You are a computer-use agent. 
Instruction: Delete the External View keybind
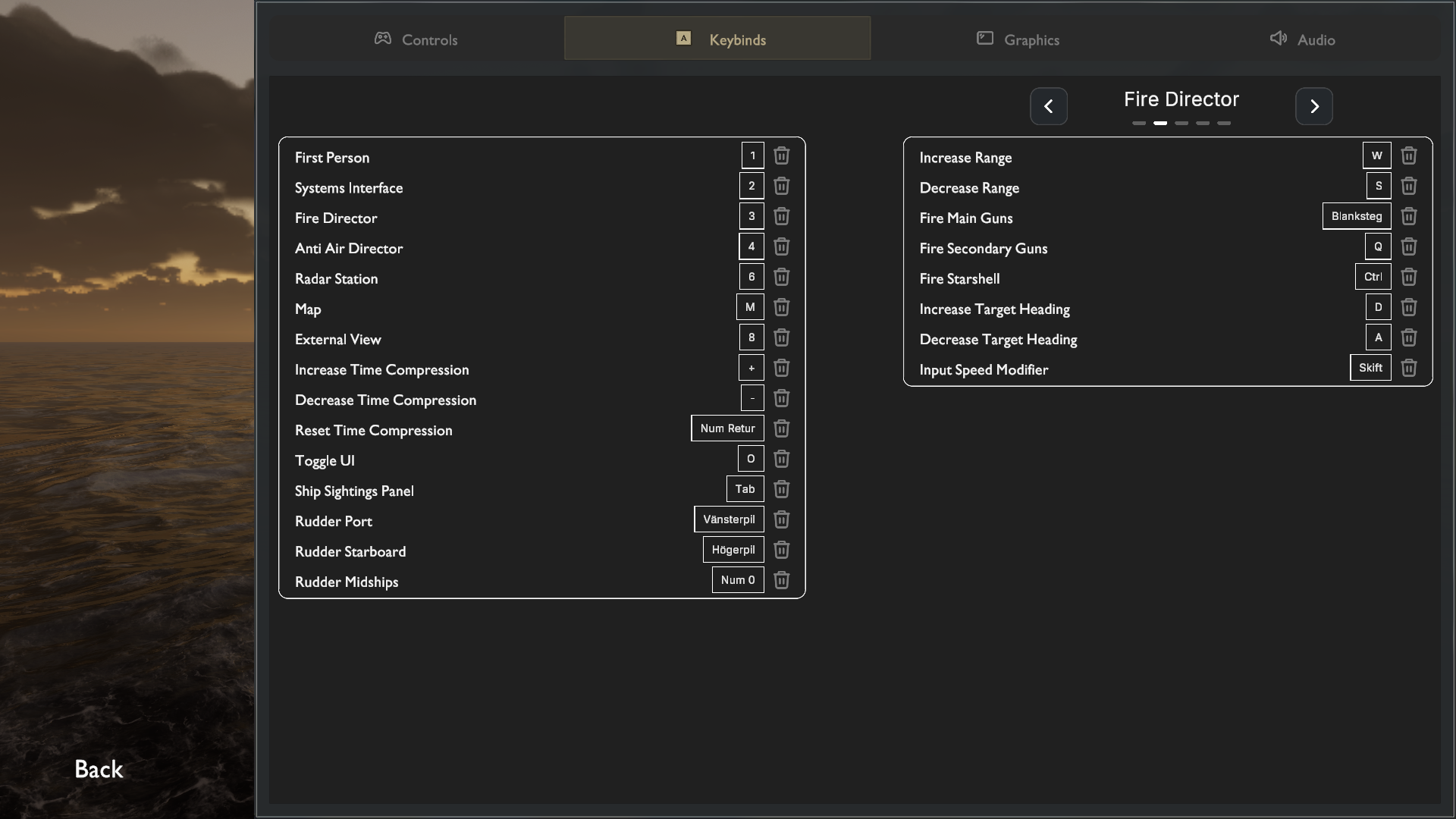click(781, 337)
